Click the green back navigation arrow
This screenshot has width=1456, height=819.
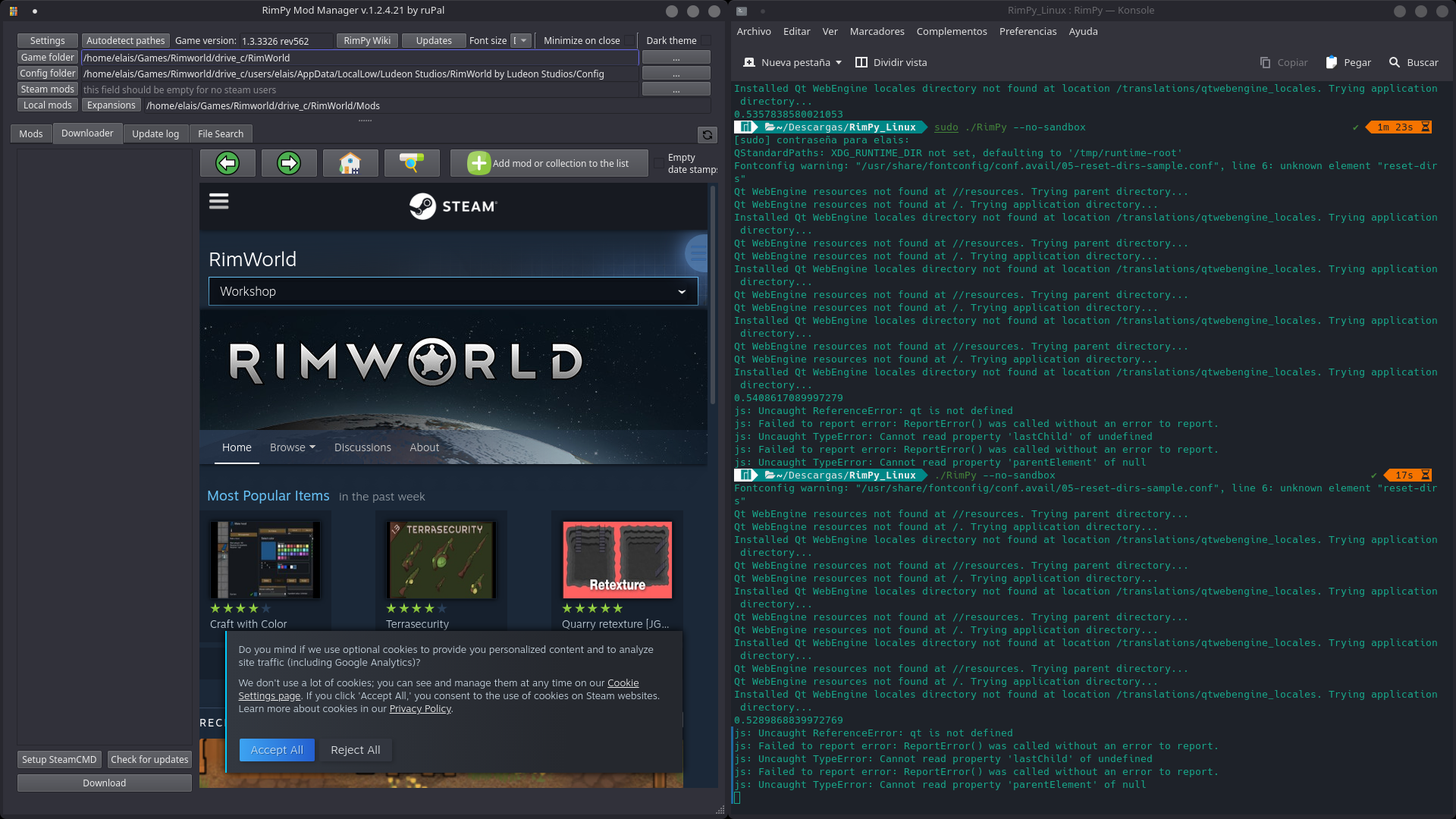pos(227,162)
